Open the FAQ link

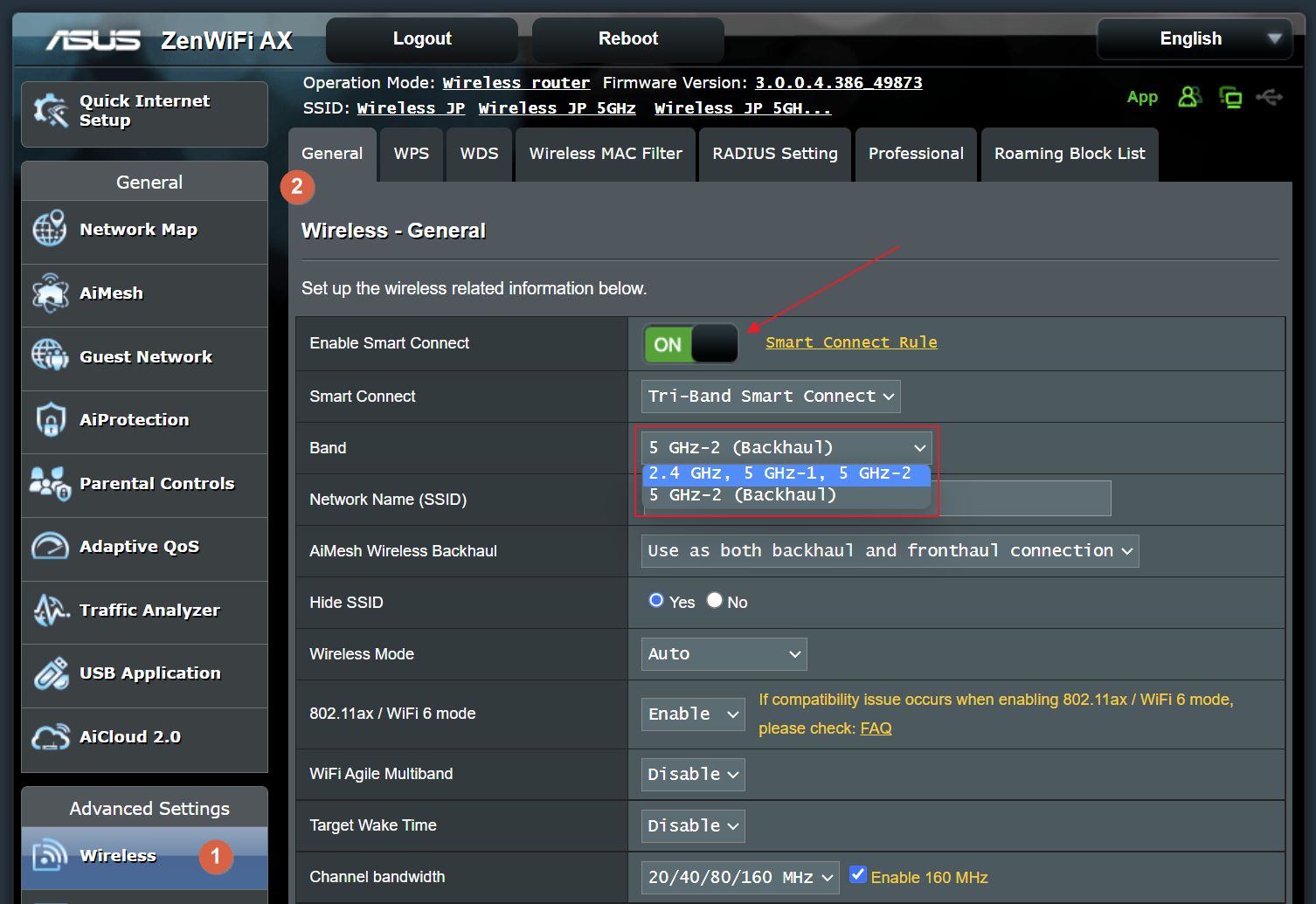(876, 728)
